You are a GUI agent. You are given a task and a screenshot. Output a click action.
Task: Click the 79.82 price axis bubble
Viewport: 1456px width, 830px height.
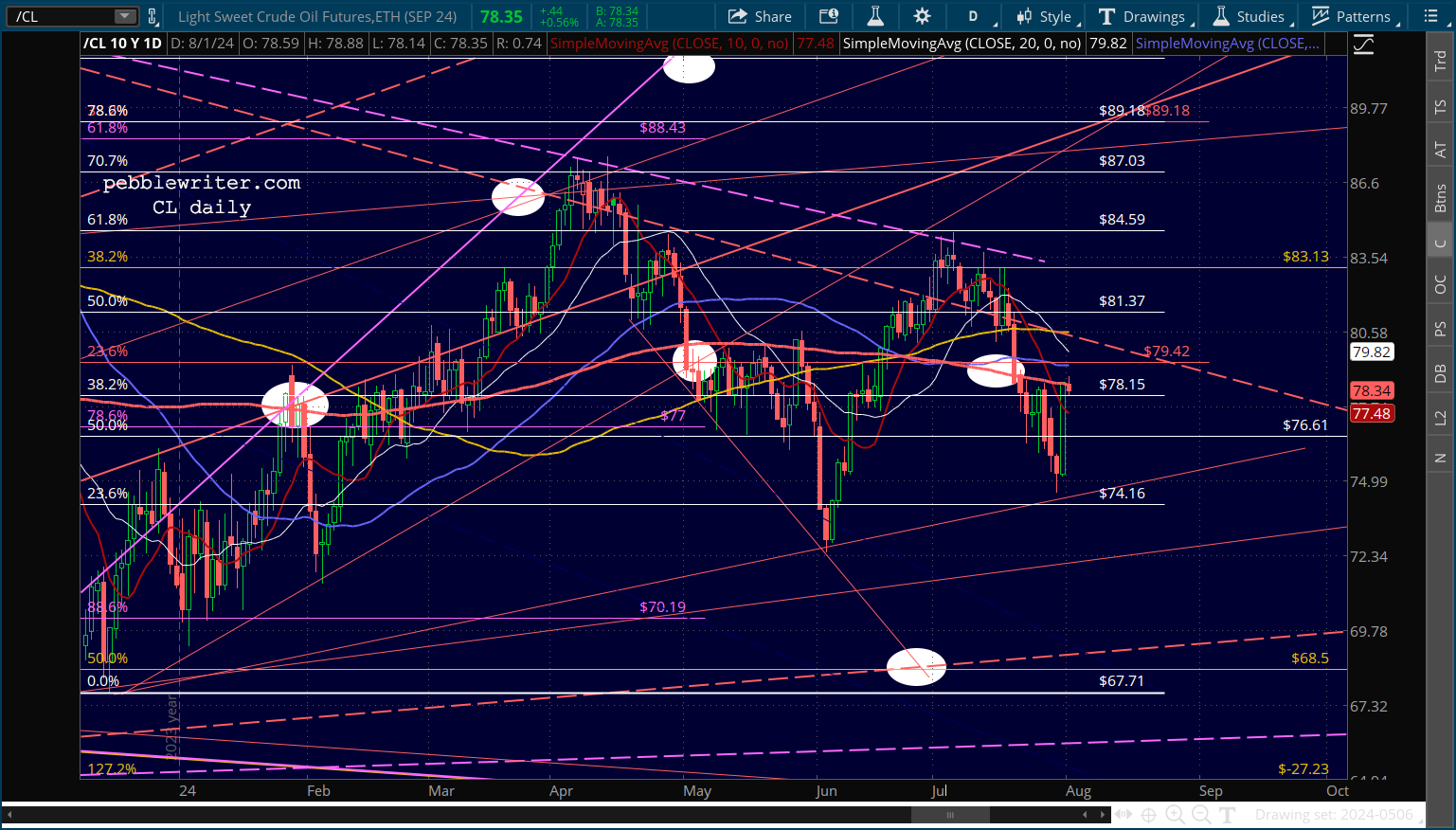(1371, 352)
